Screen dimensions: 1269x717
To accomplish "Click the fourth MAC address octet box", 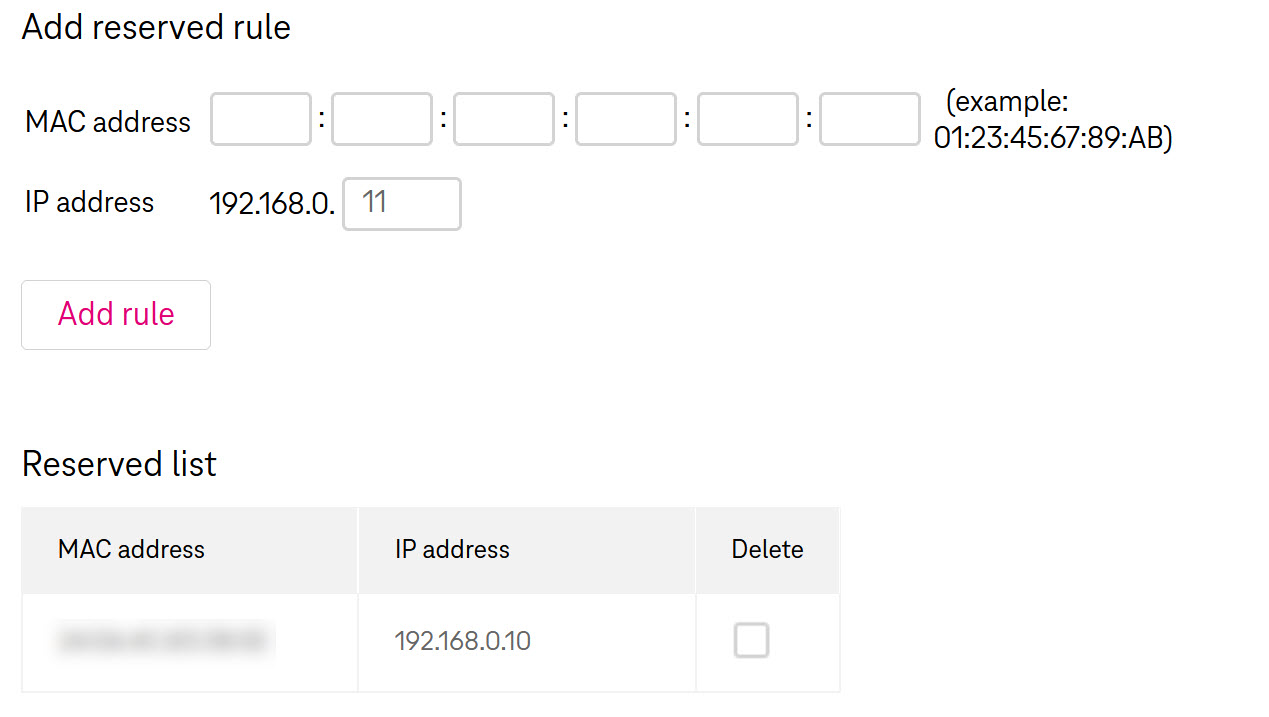I will pyautogui.click(x=626, y=120).
